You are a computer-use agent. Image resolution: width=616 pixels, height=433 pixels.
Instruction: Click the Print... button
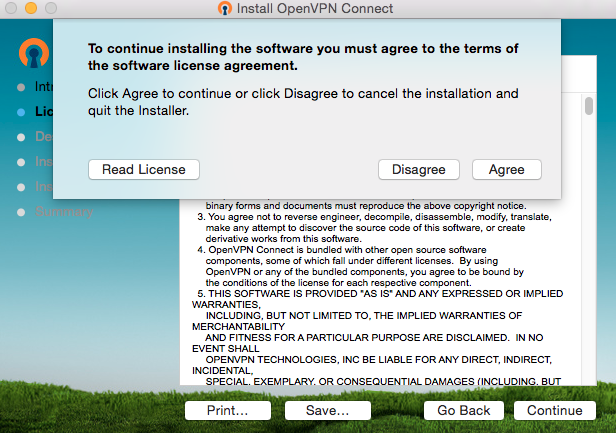point(227,410)
